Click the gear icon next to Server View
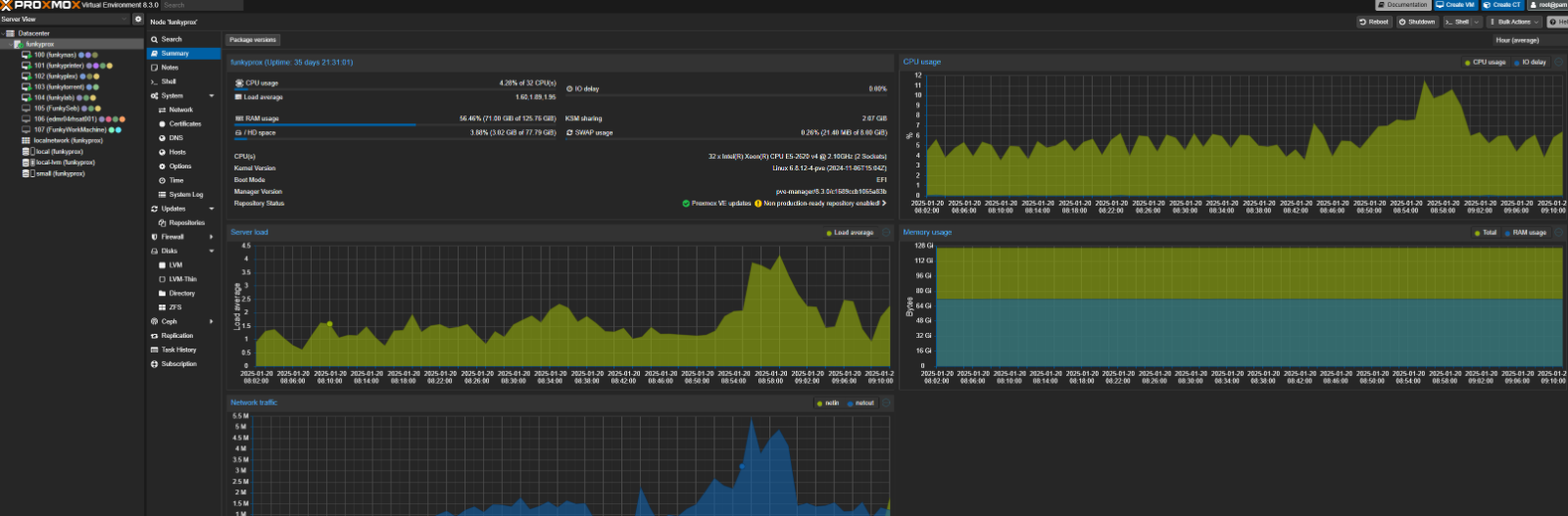This screenshot has height=516, width=1568. (x=138, y=19)
